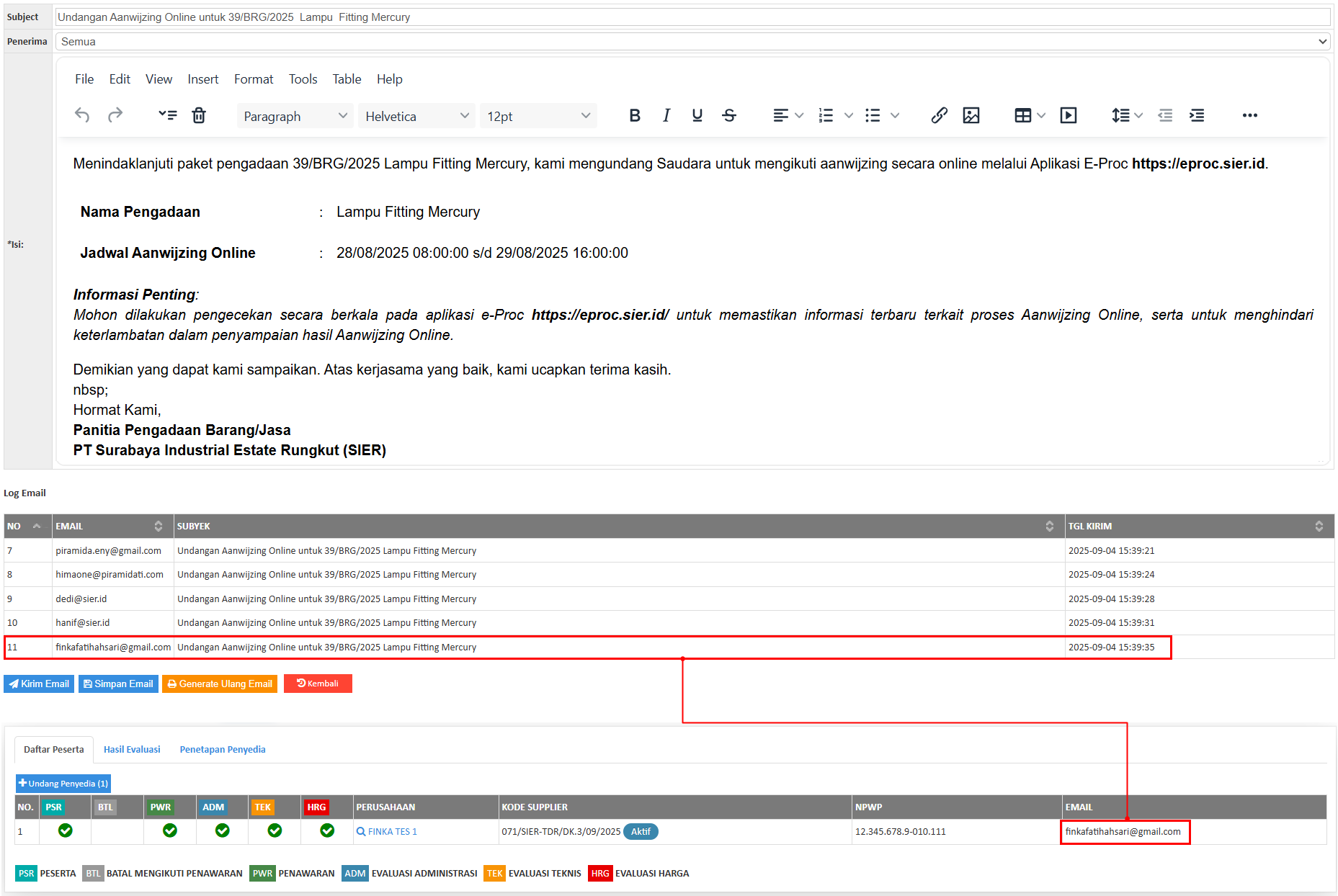Open the FINKA TES 1 company link

coord(392,831)
